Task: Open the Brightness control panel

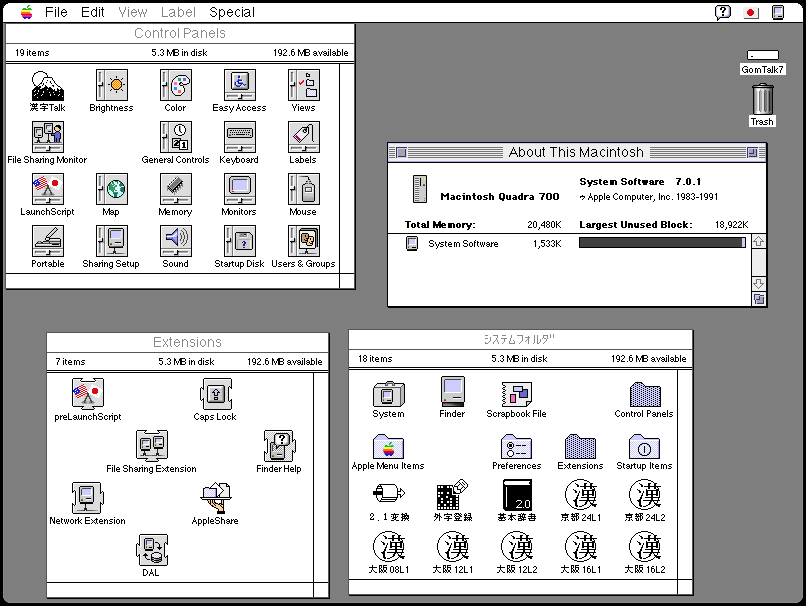Action: point(112,85)
